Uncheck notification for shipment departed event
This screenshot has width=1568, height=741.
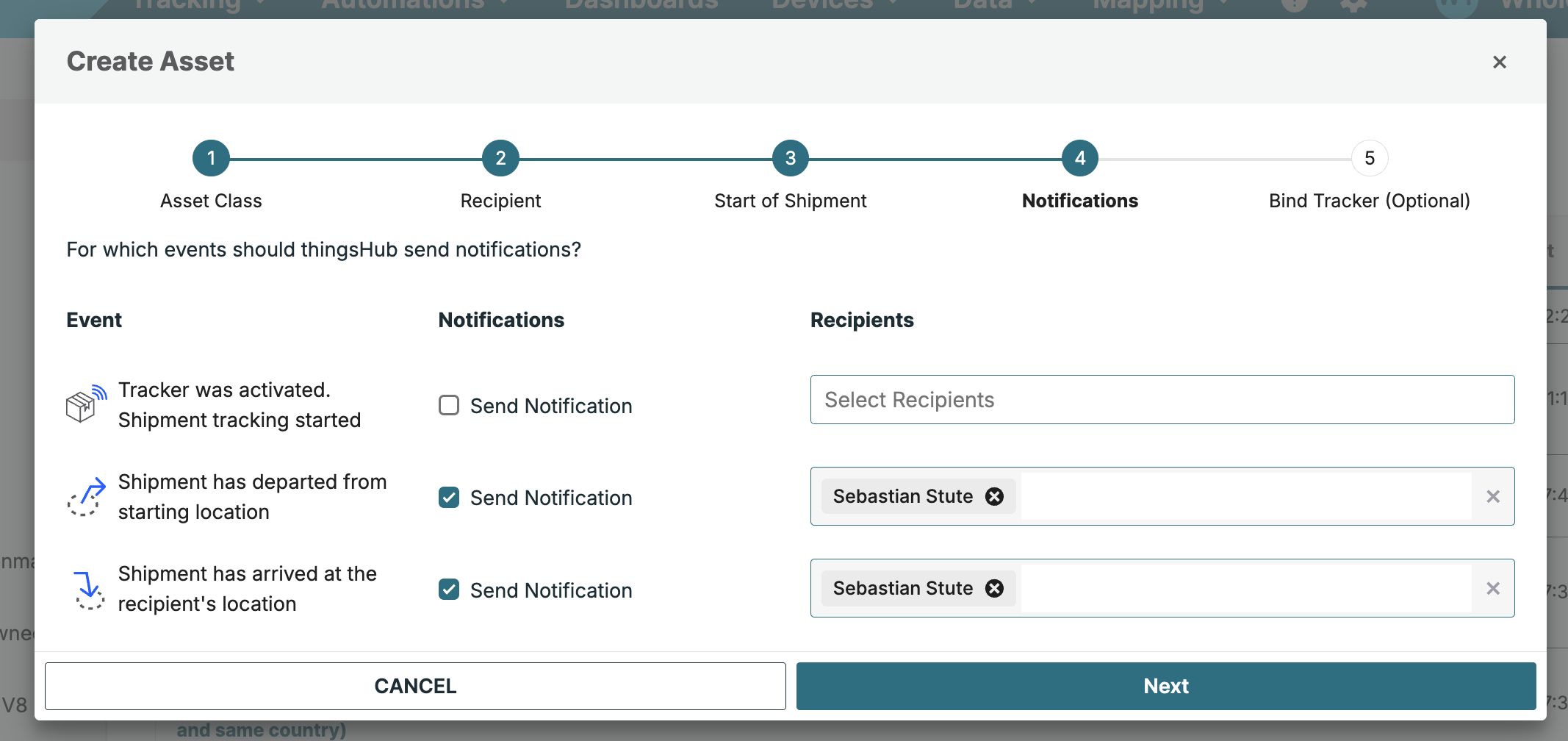click(x=449, y=498)
